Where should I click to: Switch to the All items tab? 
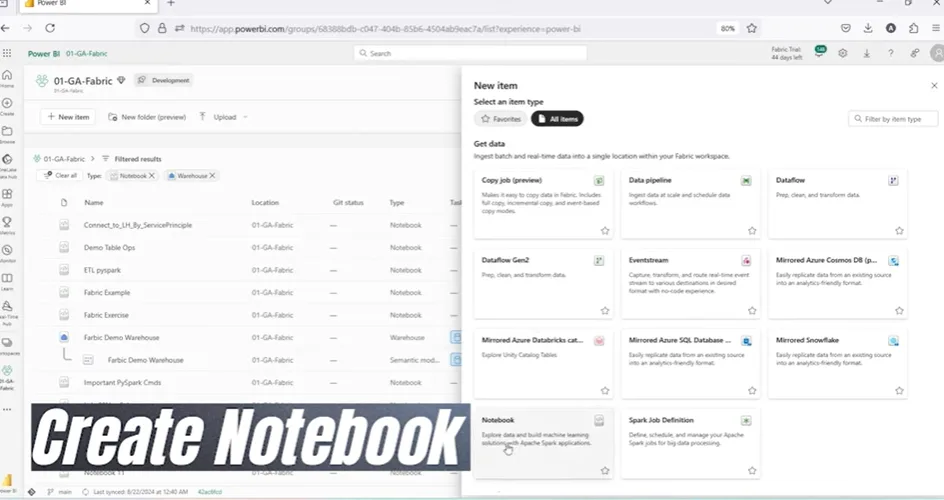(557, 119)
